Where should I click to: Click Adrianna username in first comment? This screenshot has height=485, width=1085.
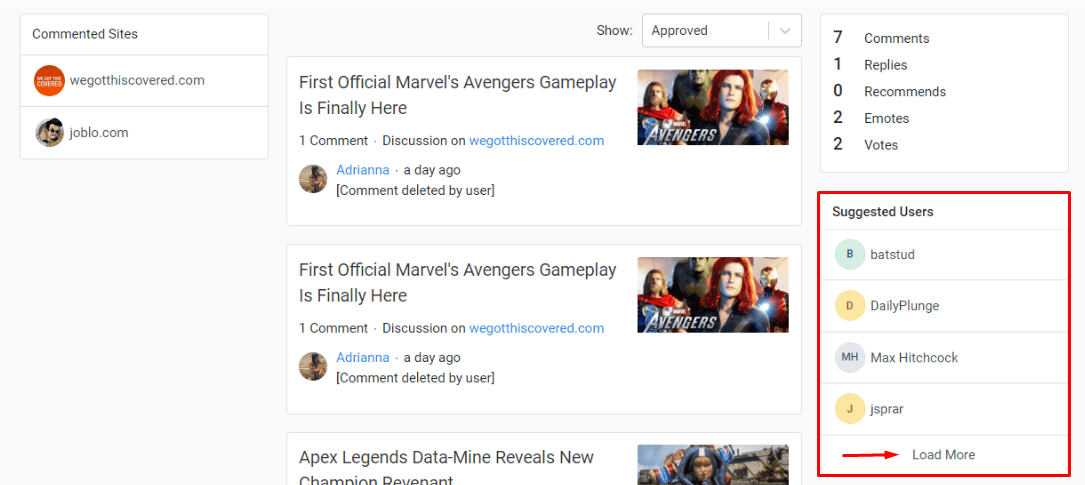click(x=362, y=170)
